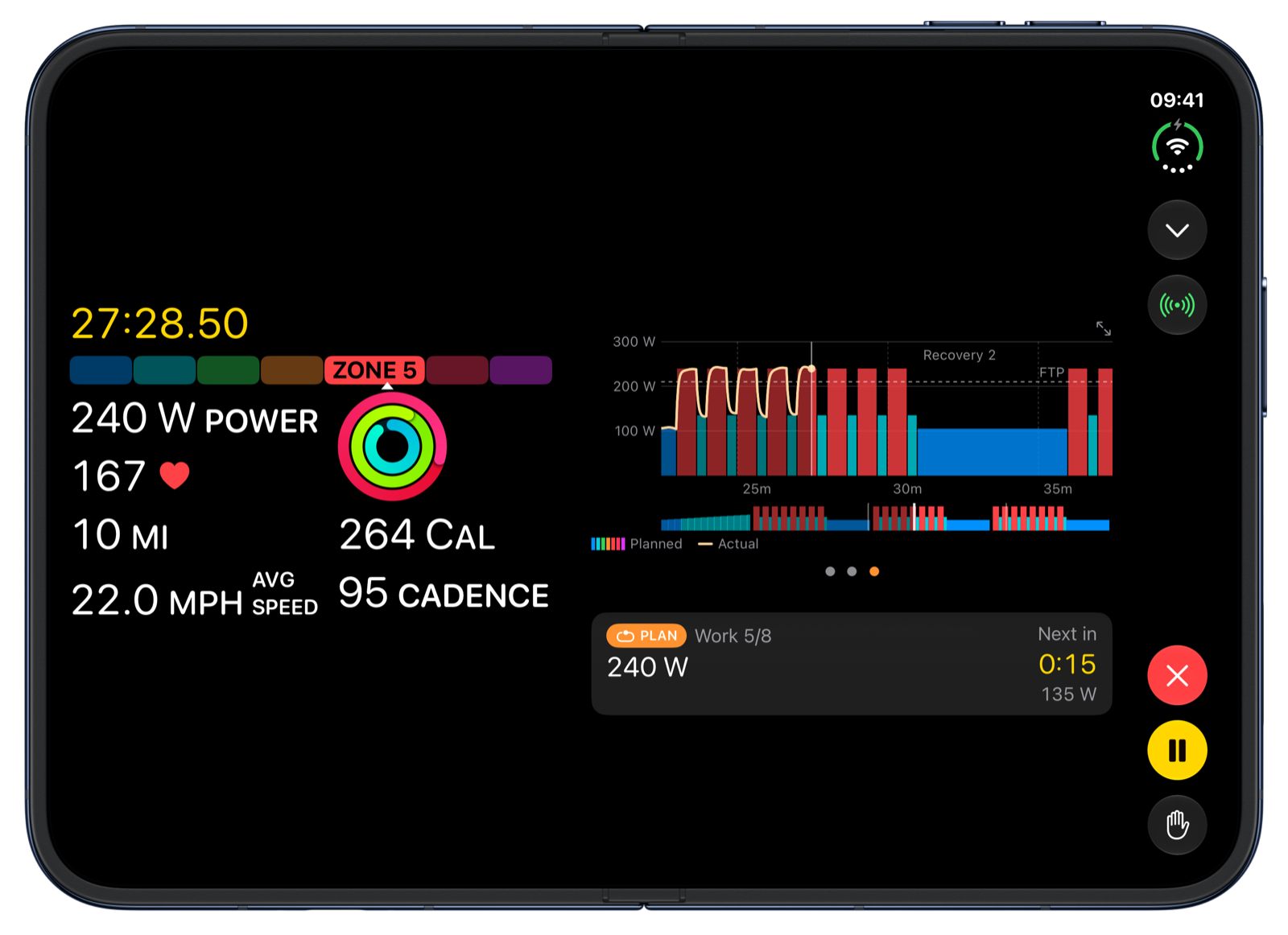Tap the Actual legend entry
1288x935 pixels.
tap(728, 544)
